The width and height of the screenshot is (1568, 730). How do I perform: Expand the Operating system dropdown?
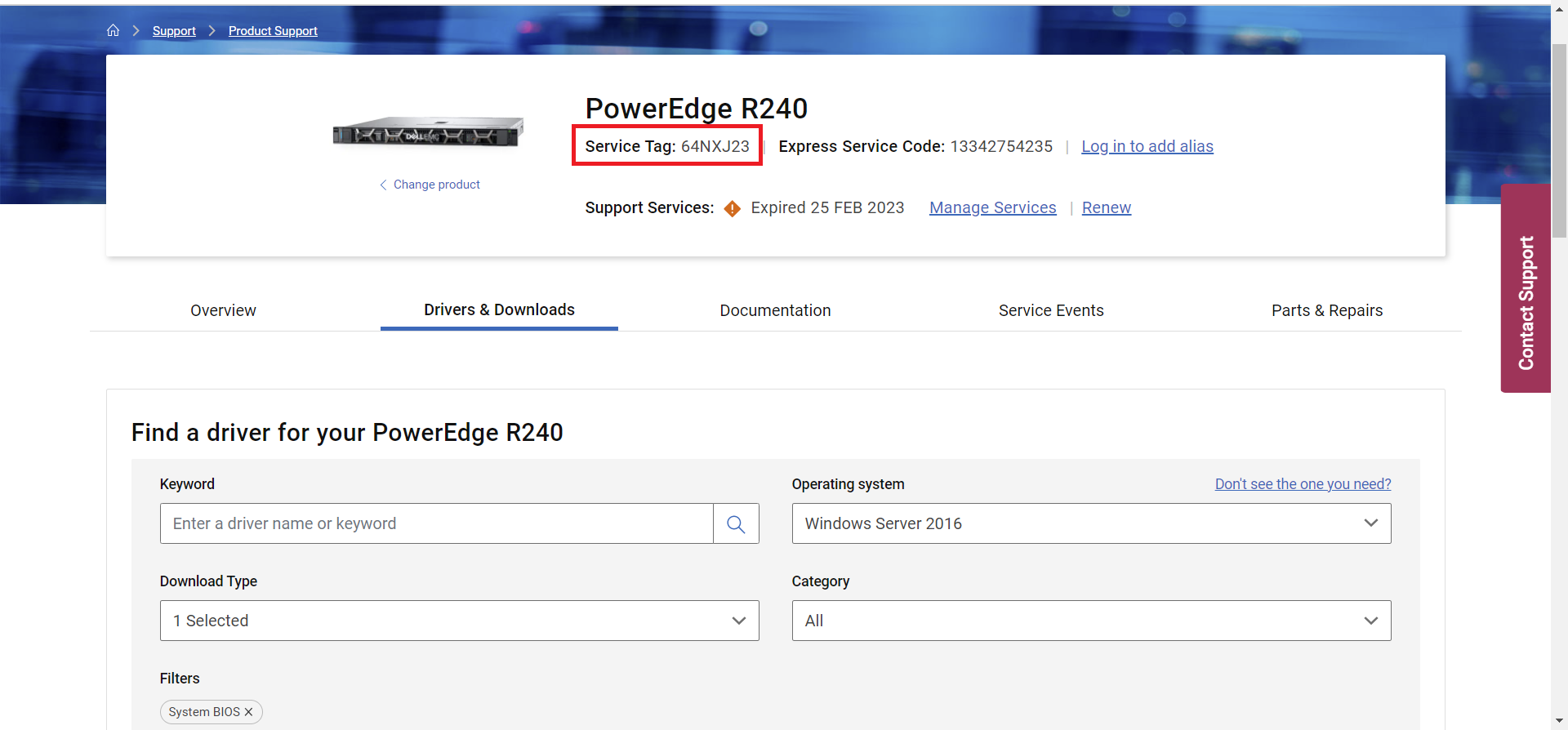tap(1091, 523)
